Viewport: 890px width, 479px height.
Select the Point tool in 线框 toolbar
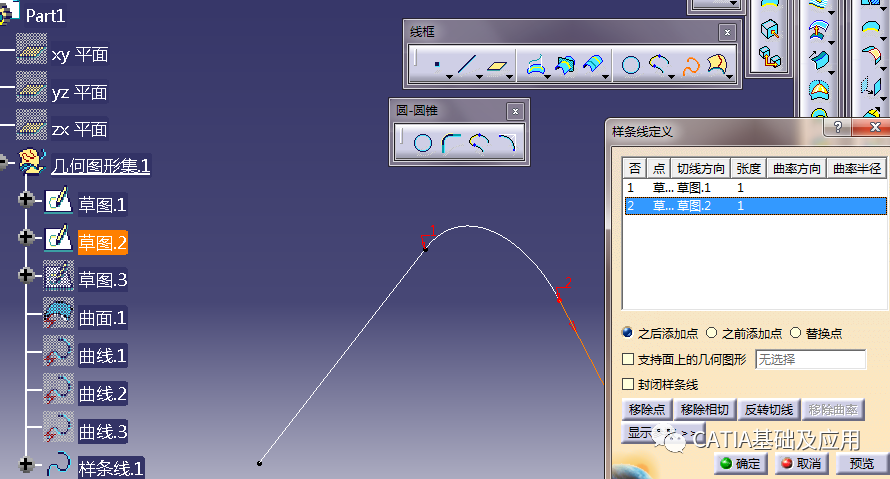click(x=436, y=65)
